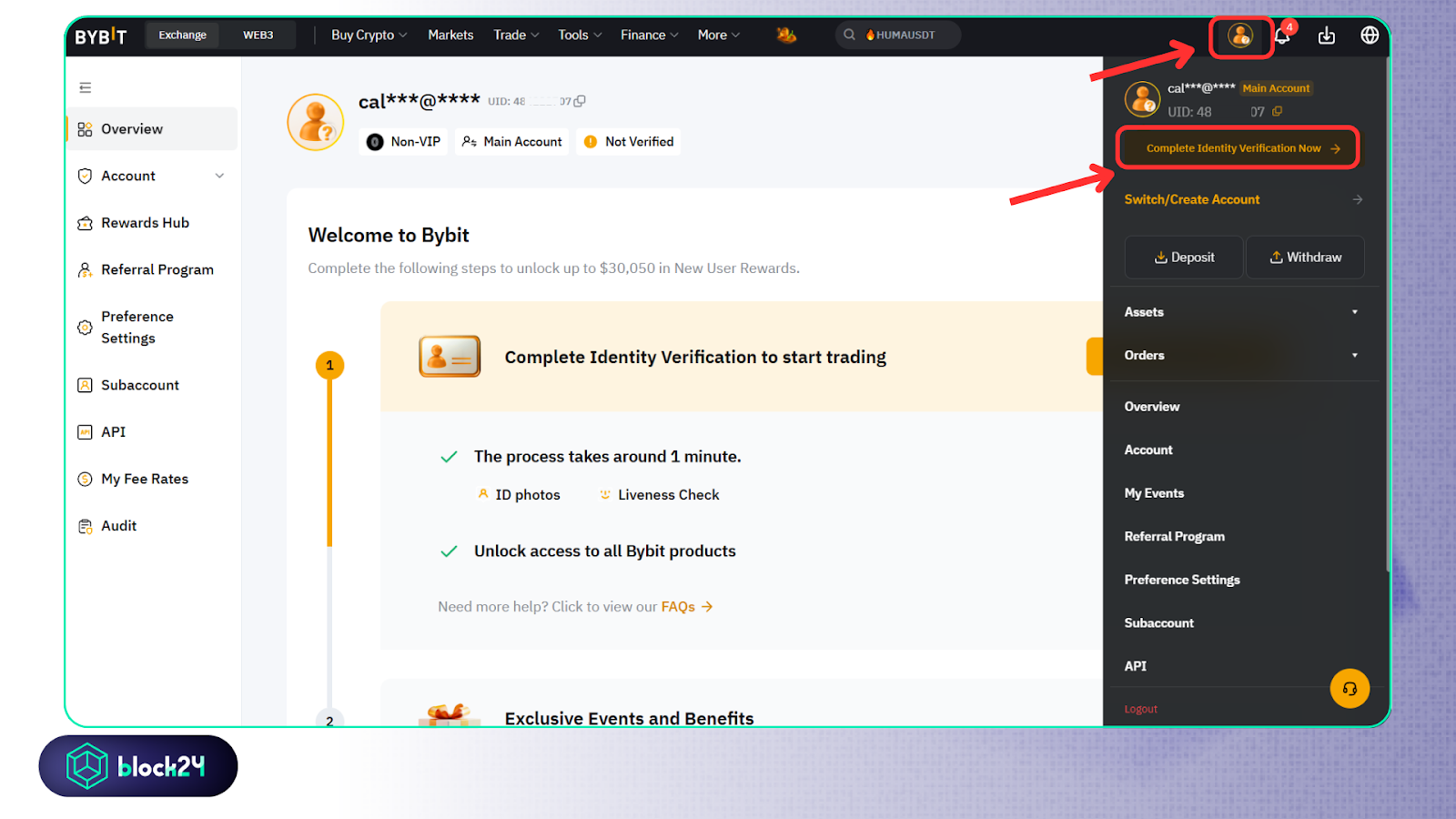Open Tools dropdown menu

(x=580, y=35)
